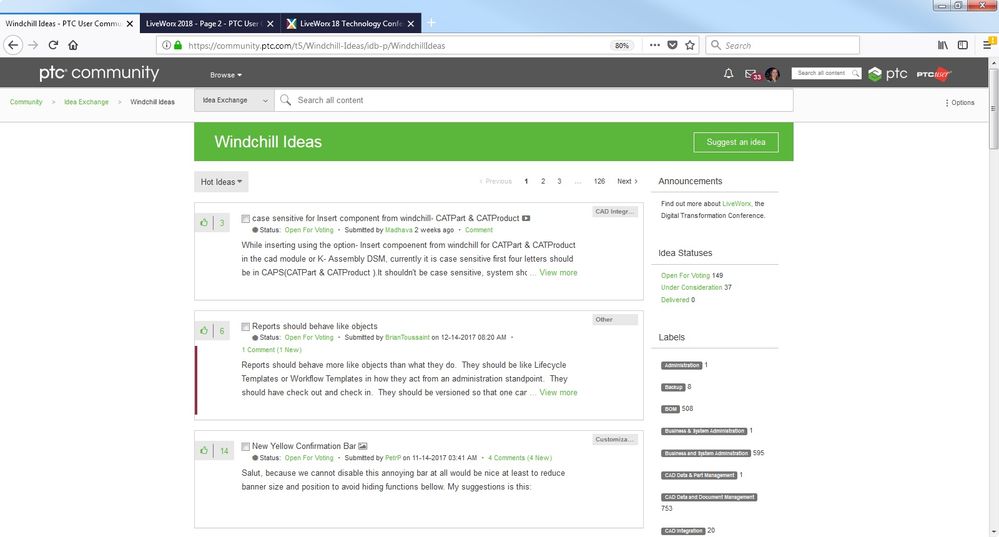Click the Next page link

tap(627, 182)
